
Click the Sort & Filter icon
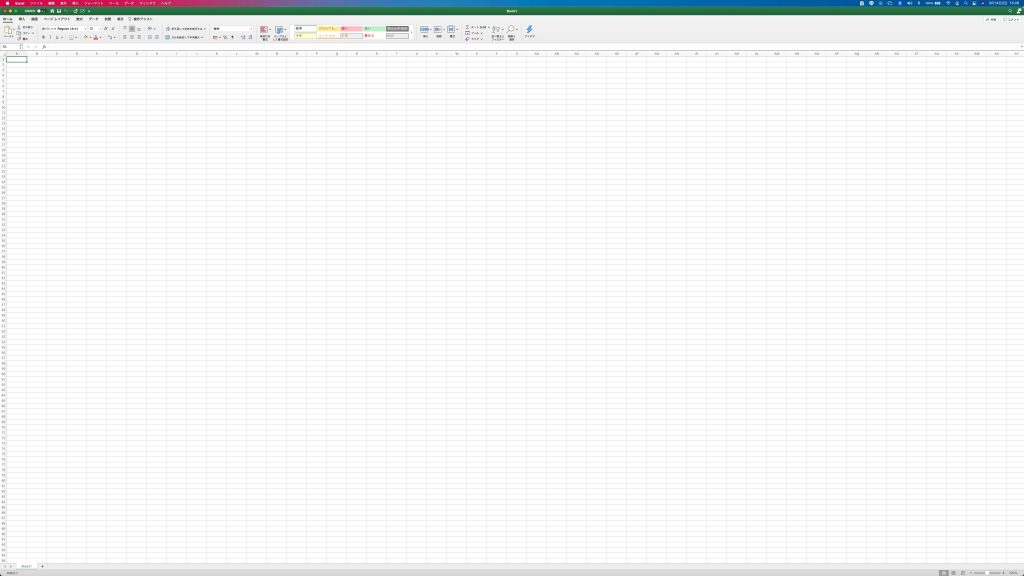coord(497,30)
